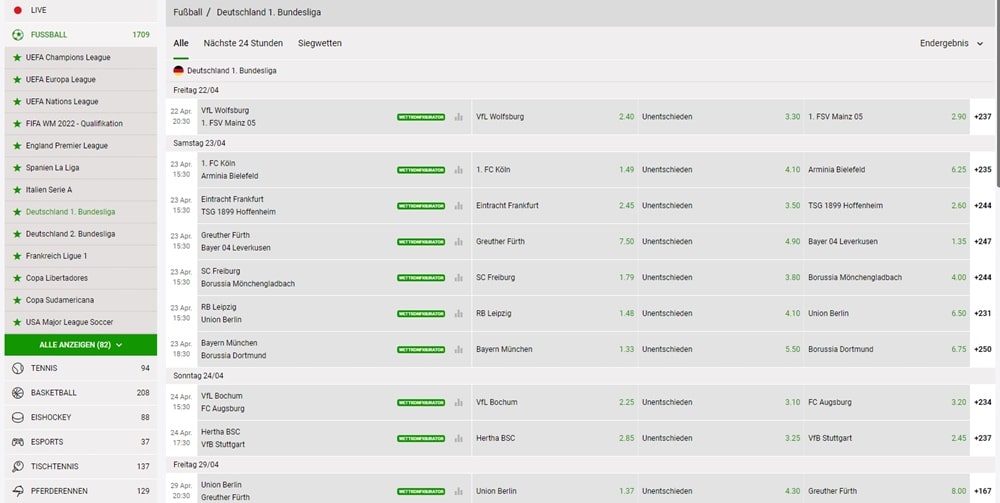Open statistics icon for SC Freiburg match
Viewport: 1000px width, 503px height.
[459, 277]
